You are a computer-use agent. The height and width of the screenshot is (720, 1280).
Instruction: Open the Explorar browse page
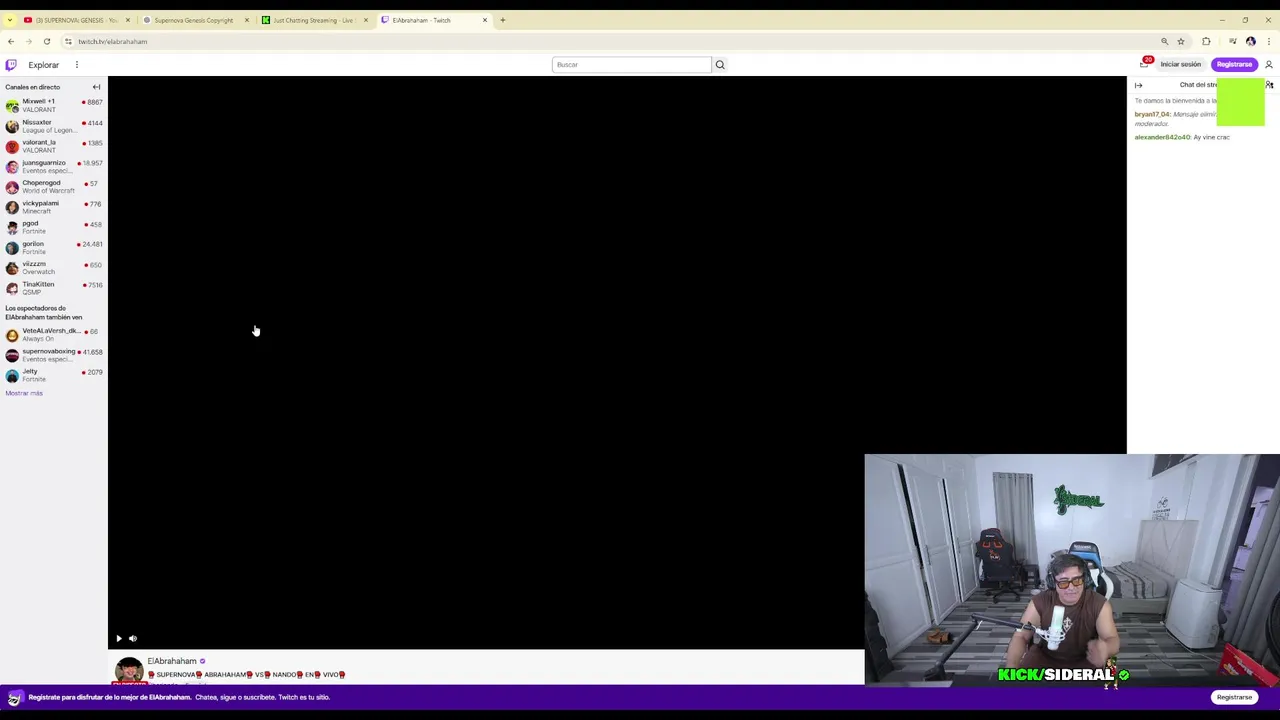click(x=43, y=65)
